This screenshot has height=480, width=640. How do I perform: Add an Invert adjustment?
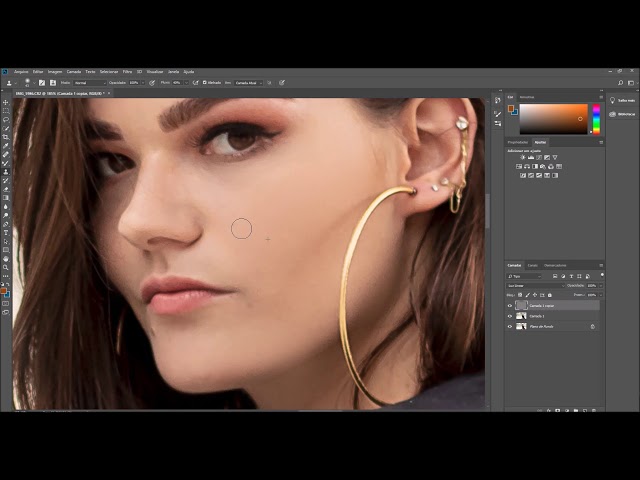[x=523, y=176]
